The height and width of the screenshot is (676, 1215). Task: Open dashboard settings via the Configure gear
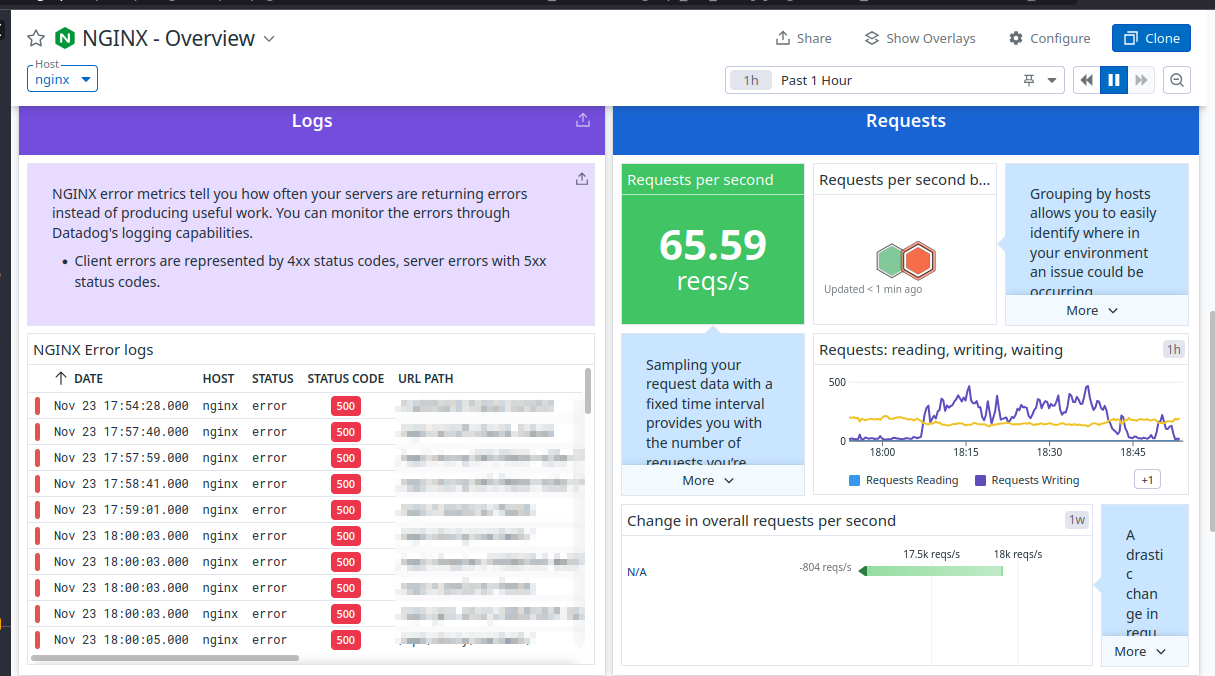1048,38
